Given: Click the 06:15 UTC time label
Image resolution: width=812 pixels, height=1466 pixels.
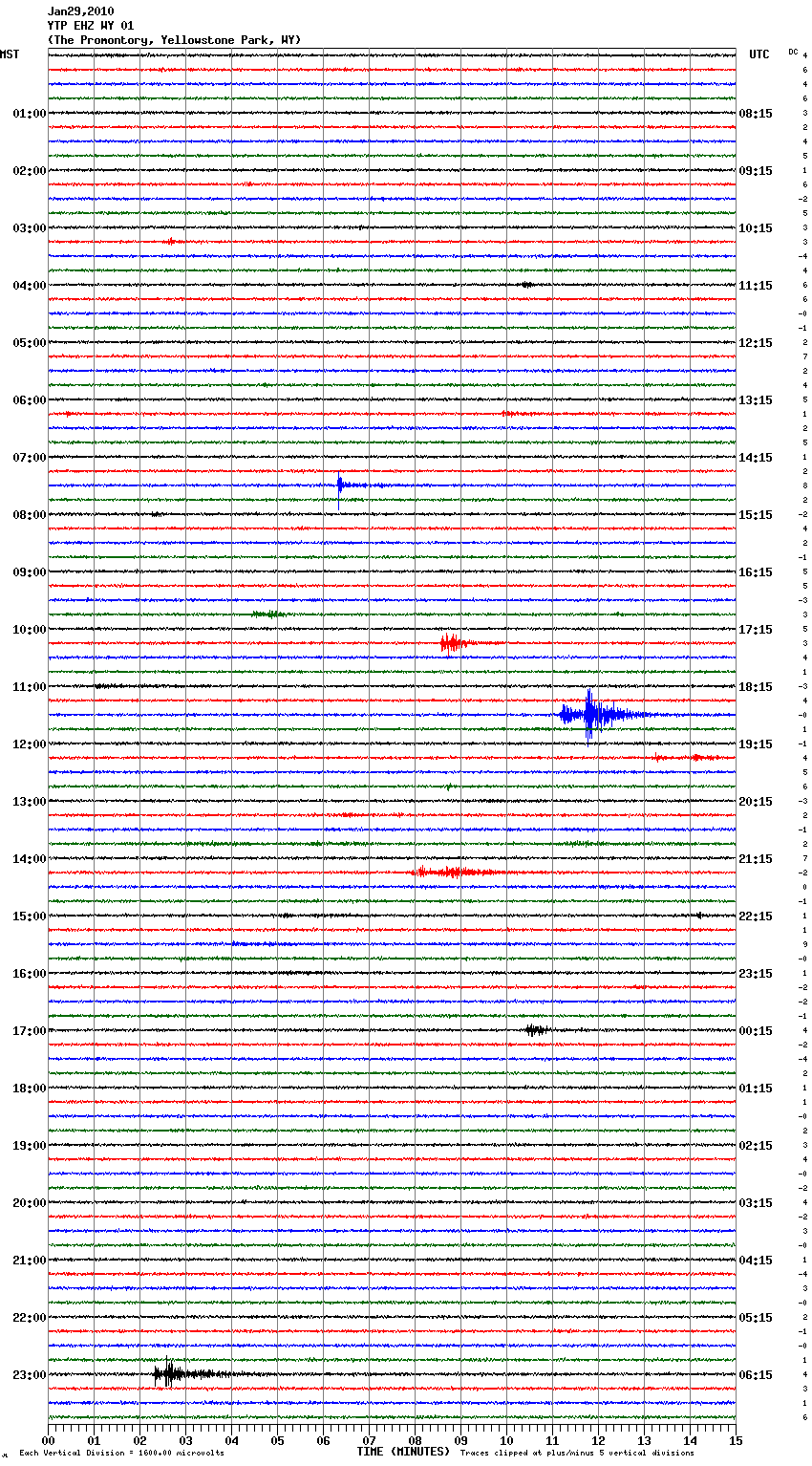Looking at the screenshot, I should click(x=756, y=1375).
